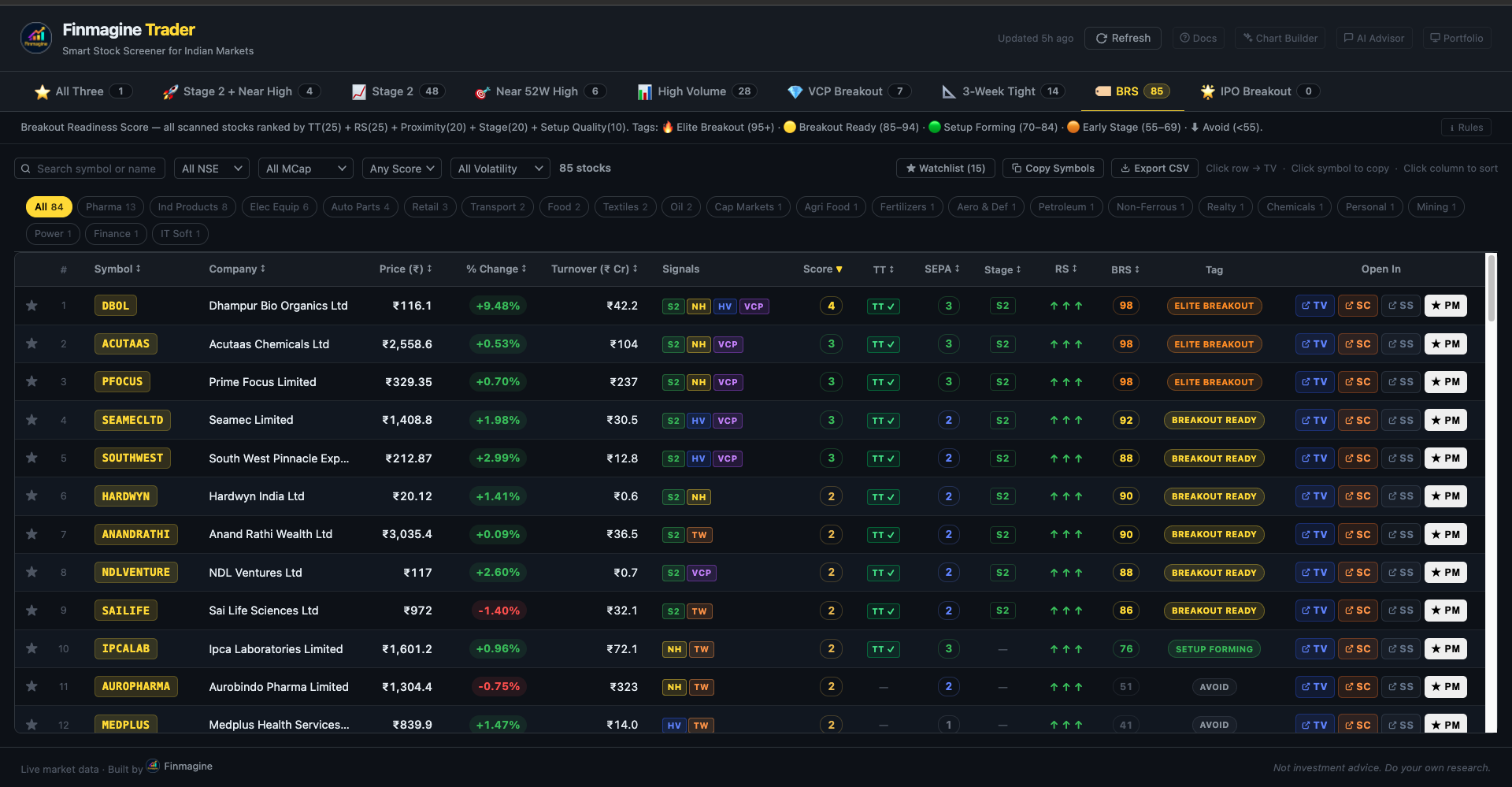Viewport: 1512px width, 787px height.
Task: Open PFOCUS SC link icon
Action: (x=1358, y=382)
